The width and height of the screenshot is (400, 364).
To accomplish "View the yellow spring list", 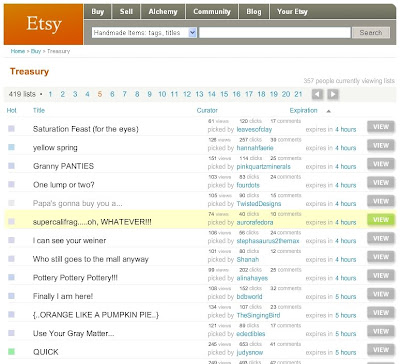I will click(x=381, y=146).
